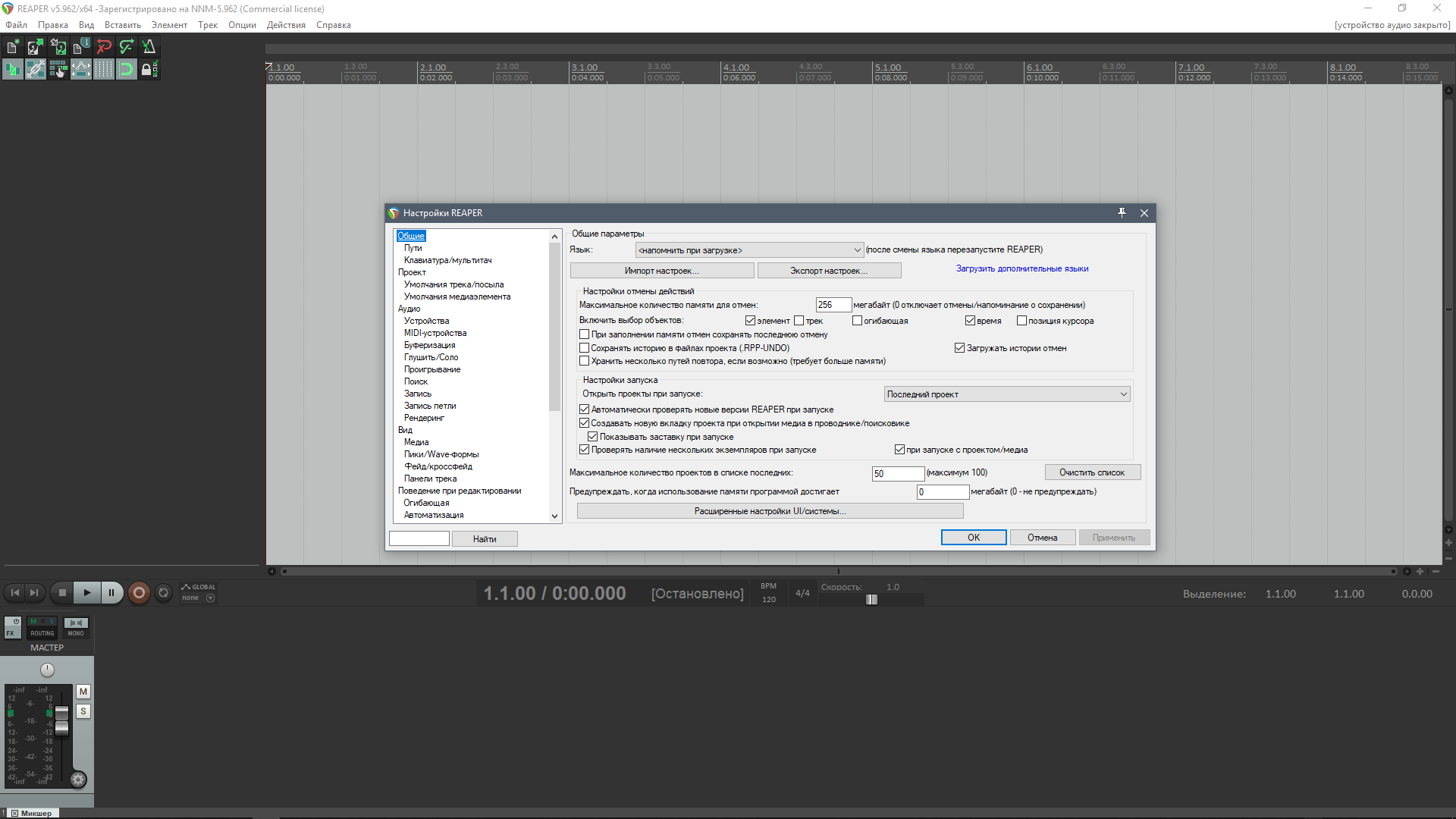Screen dimensions: 1456x819
Task: Toggle 'время' checkbox
Action: point(970,321)
